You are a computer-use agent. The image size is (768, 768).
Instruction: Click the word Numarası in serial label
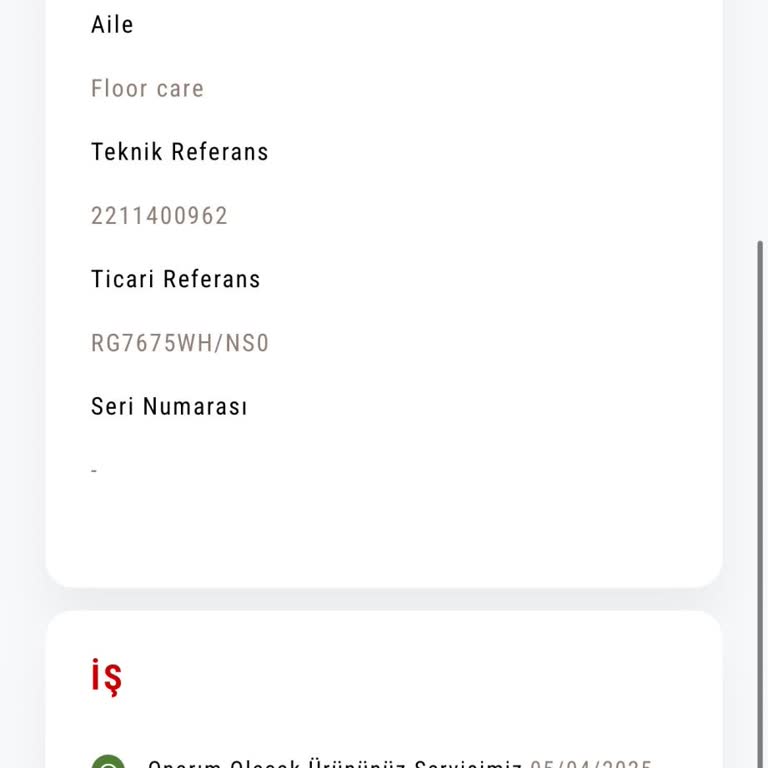point(195,407)
